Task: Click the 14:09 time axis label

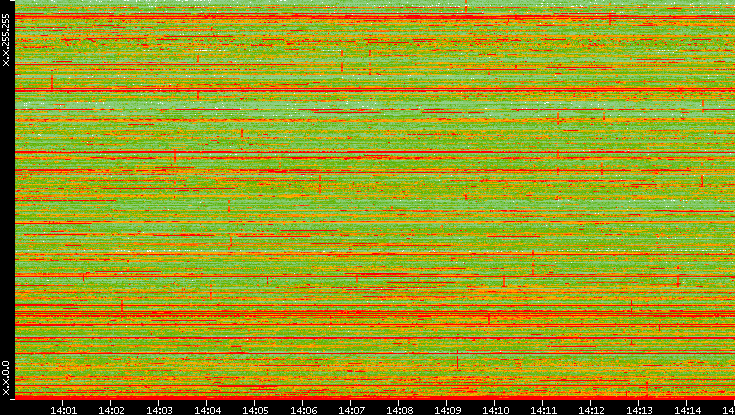Action: [x=447, y=410]
